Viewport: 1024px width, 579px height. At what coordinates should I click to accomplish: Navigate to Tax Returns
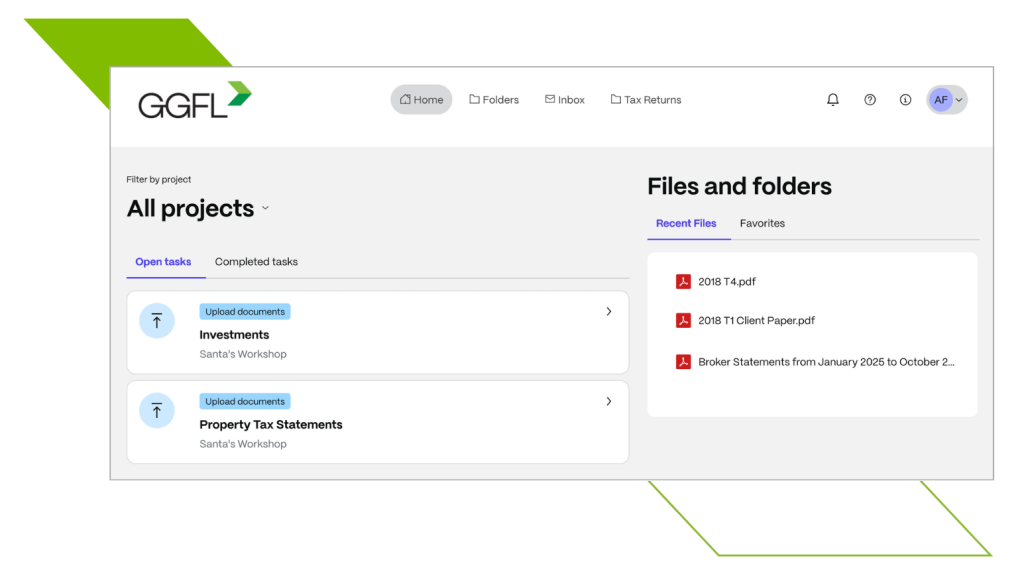[x=645, y=100]
